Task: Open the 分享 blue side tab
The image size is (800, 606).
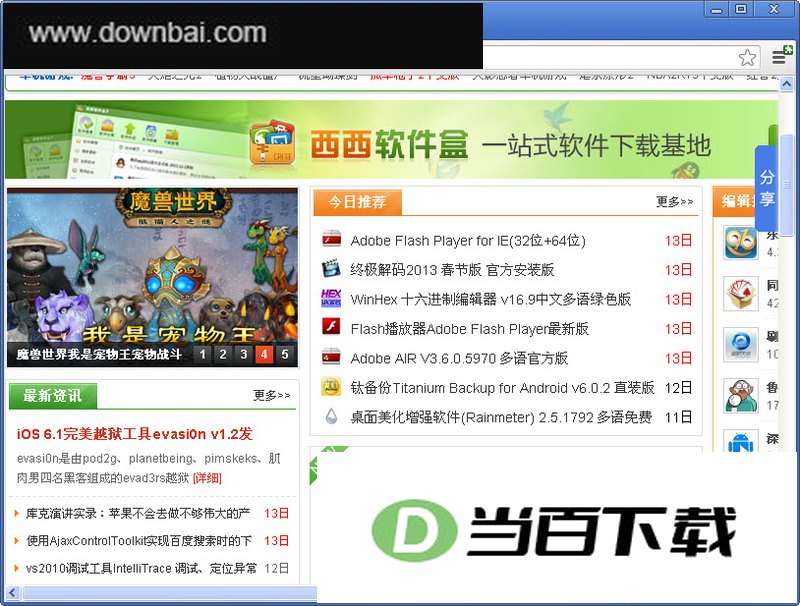Action: click(766, 188)
